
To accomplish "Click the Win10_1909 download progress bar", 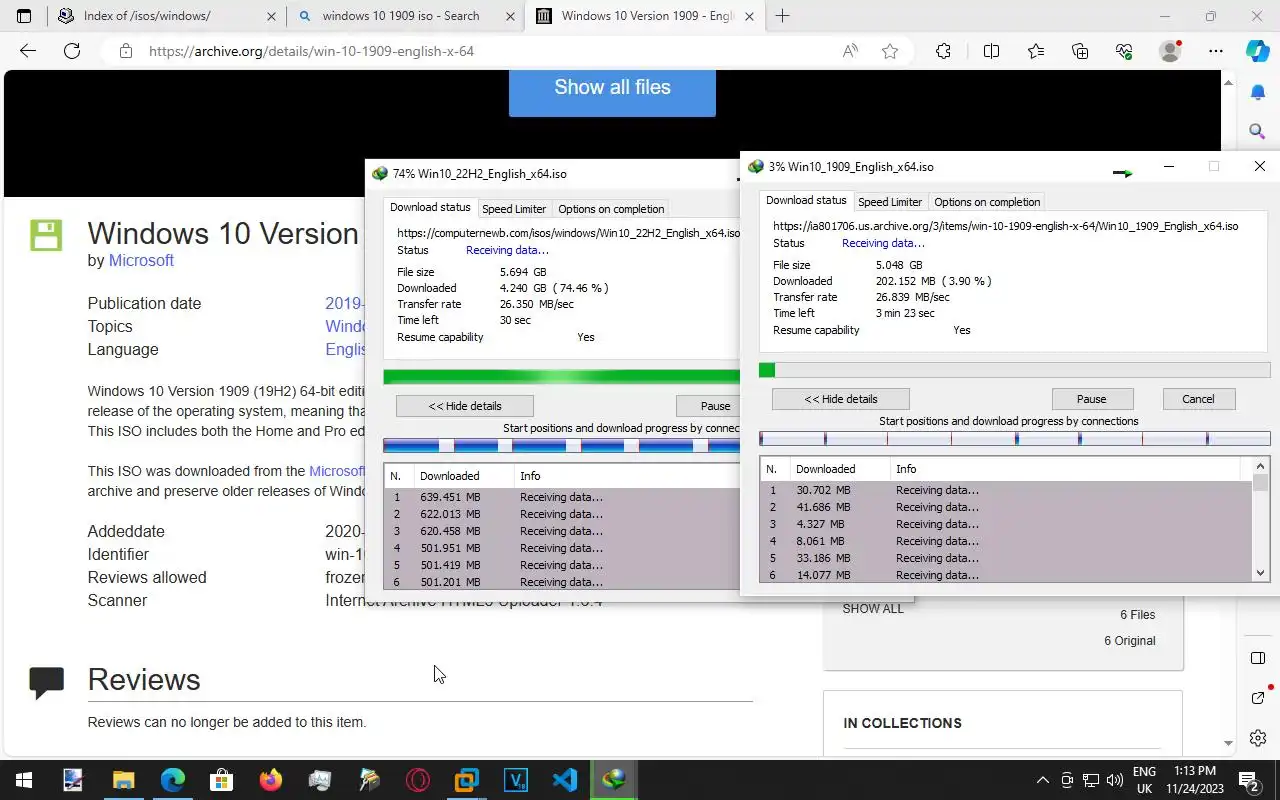I will point(1014,370).
